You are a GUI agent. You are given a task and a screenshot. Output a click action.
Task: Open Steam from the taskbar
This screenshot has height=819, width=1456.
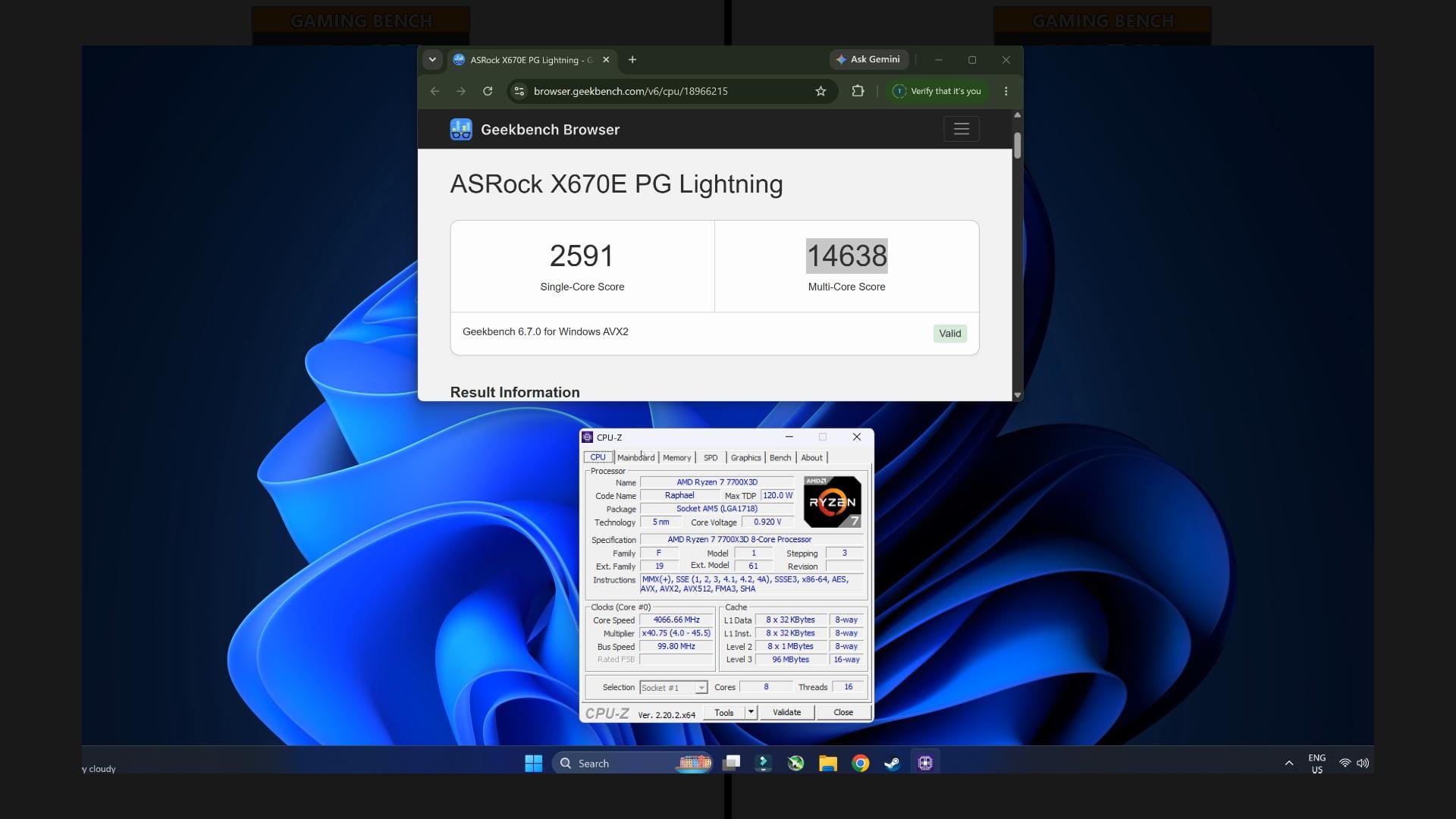(x=893, y=764)
